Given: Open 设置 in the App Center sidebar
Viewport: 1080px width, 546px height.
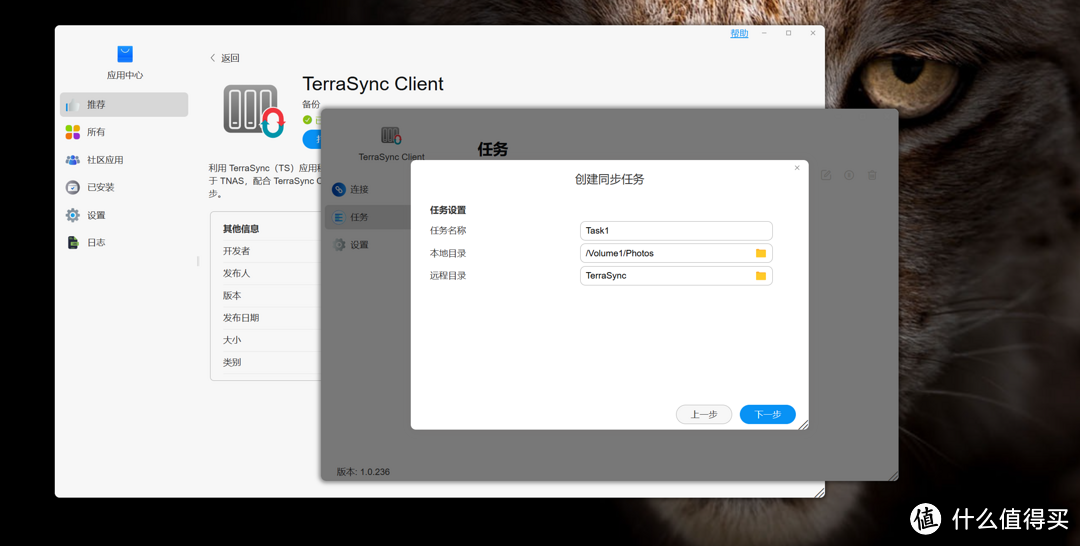Looking at the screenshot, I should [x=124, y=215].
